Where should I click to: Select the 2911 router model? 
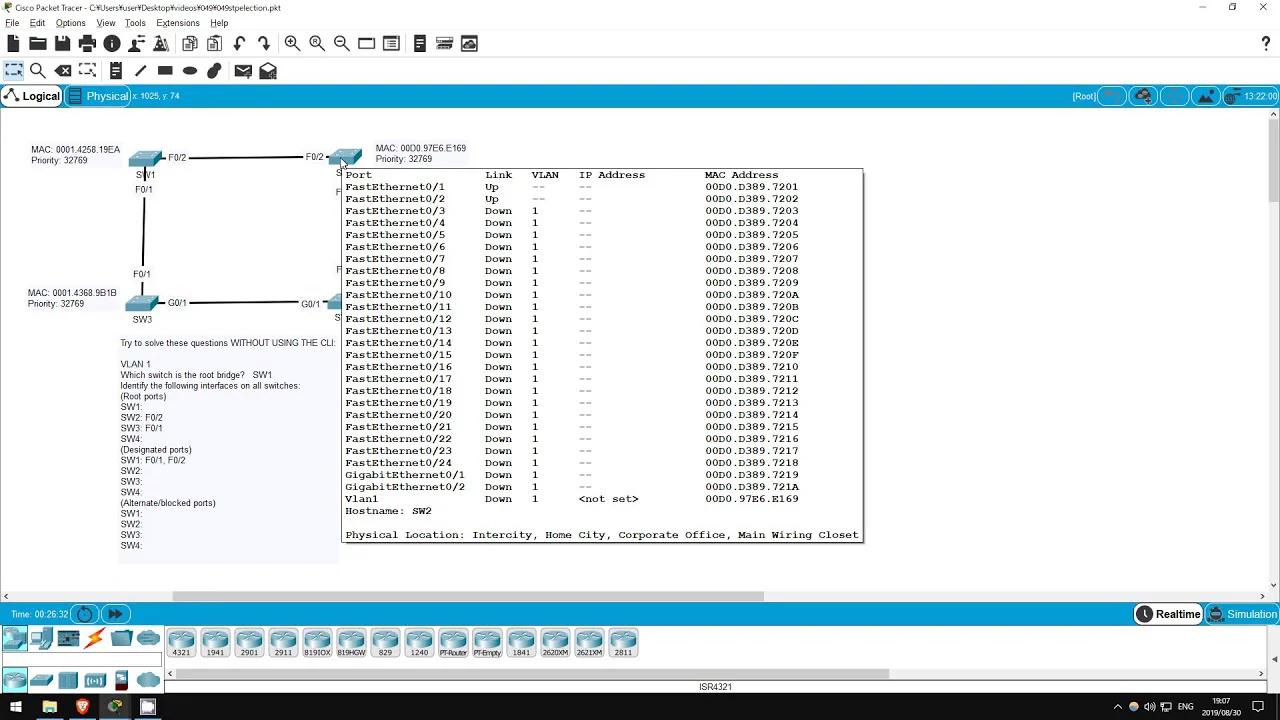(x=283, y=643)
